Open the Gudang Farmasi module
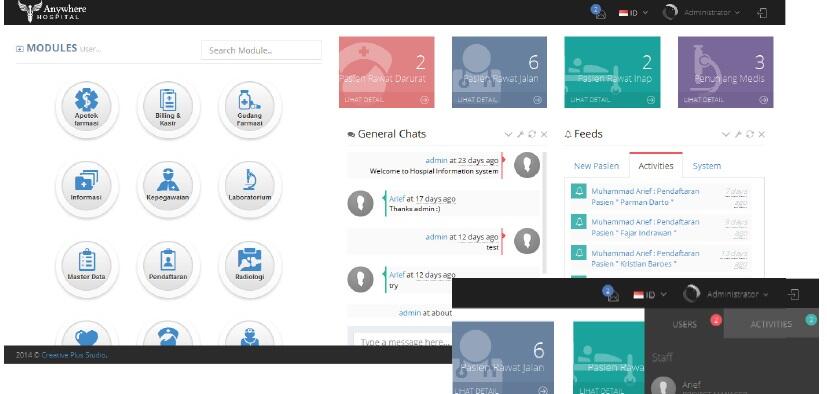 [249, 107]
